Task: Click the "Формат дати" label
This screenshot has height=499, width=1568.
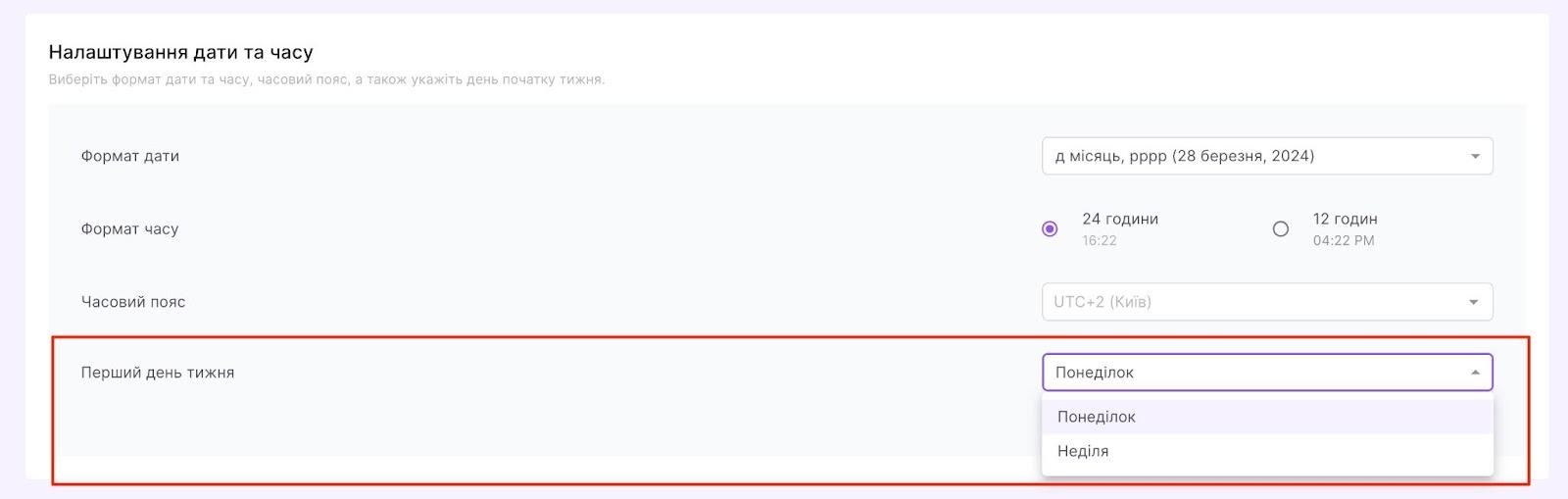Action: pos(130,156)
